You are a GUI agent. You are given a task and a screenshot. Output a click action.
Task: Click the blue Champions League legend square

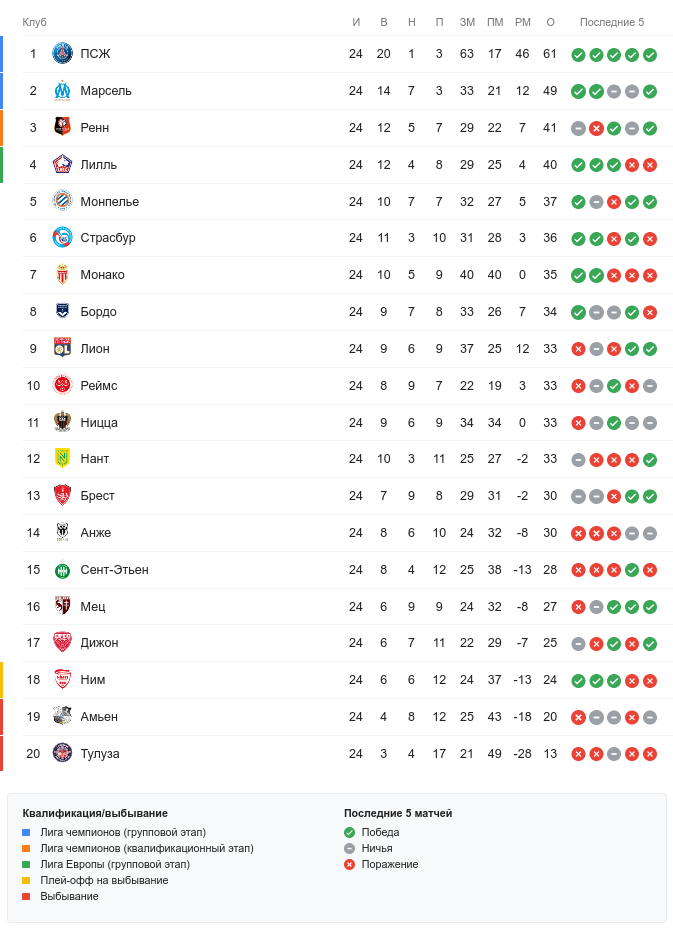click(x=27, y=832)
